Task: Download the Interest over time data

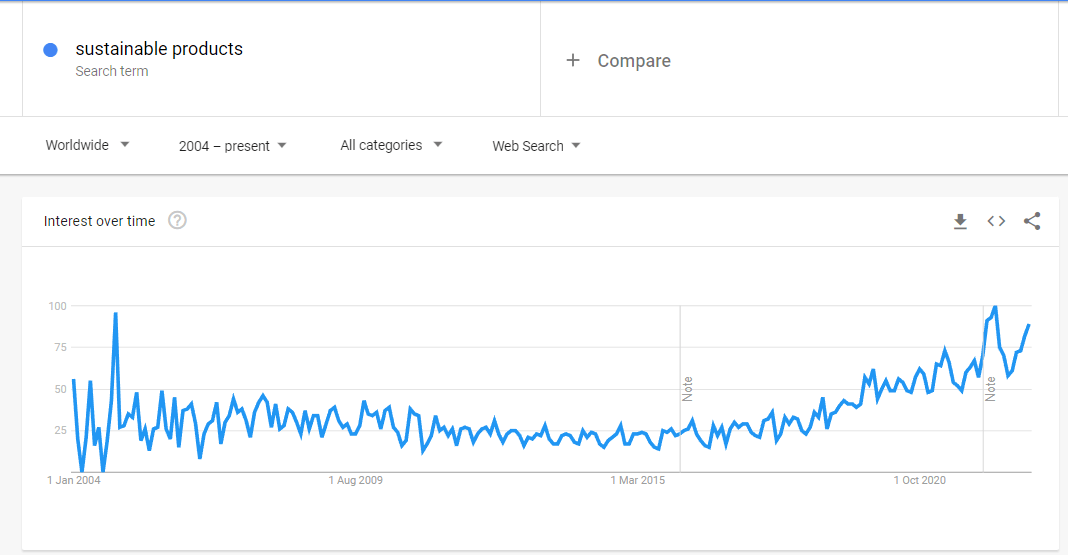Action: pos(960,221)
